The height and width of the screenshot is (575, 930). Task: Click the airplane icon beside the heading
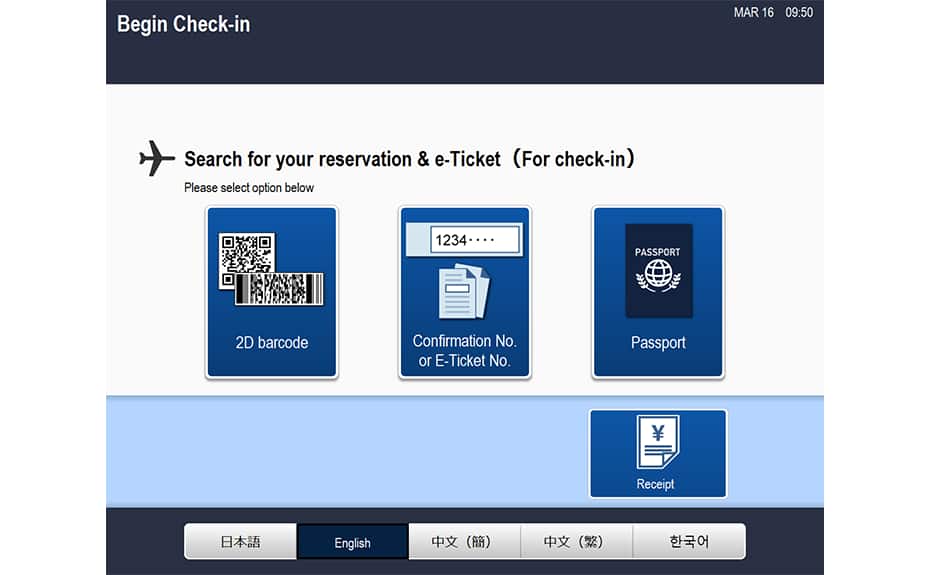[x=156, y=158]
